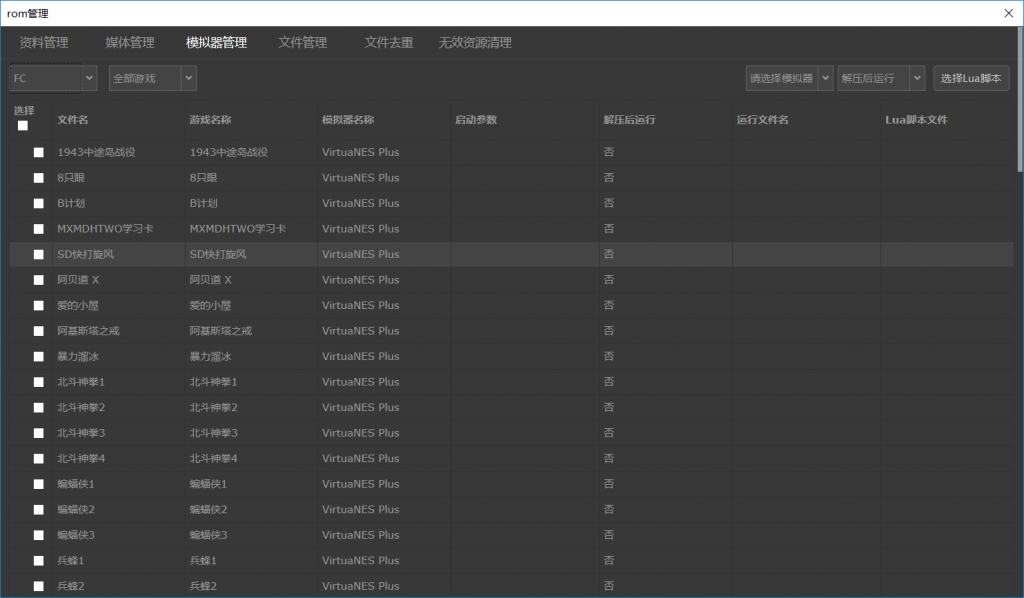
Task: Open the 媒体管理 tab
Action: (x=130, y=43)
